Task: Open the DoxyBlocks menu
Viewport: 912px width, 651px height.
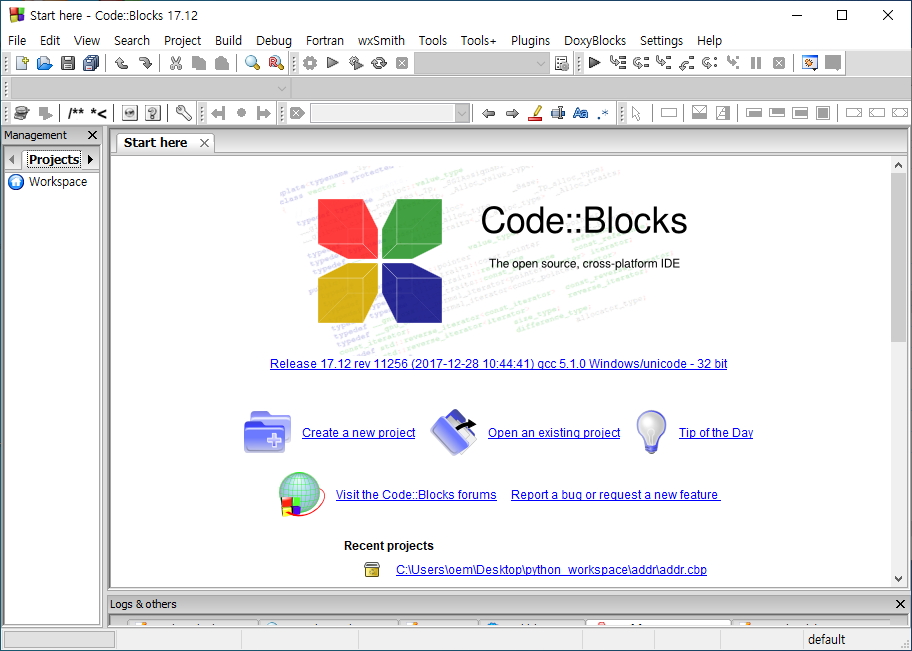Action: click(x=594, y=40)
